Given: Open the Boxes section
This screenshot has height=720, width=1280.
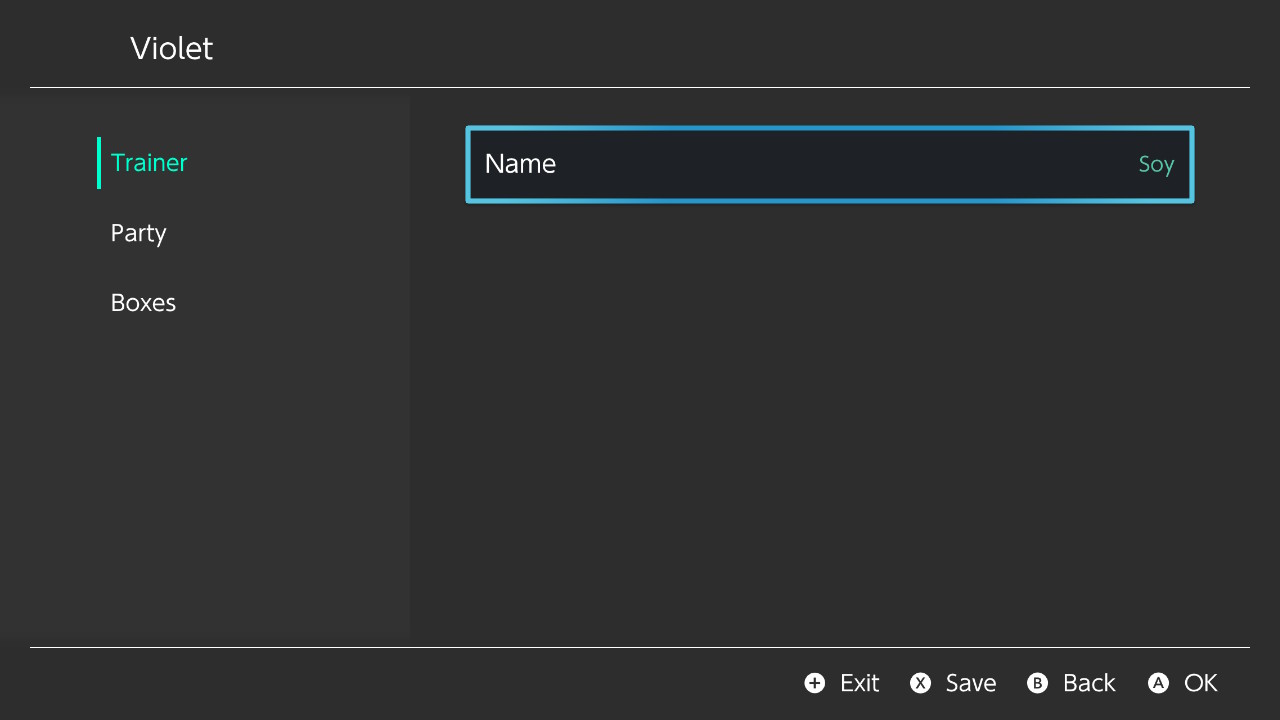Looking at the screenshot, I should point(143,302).
